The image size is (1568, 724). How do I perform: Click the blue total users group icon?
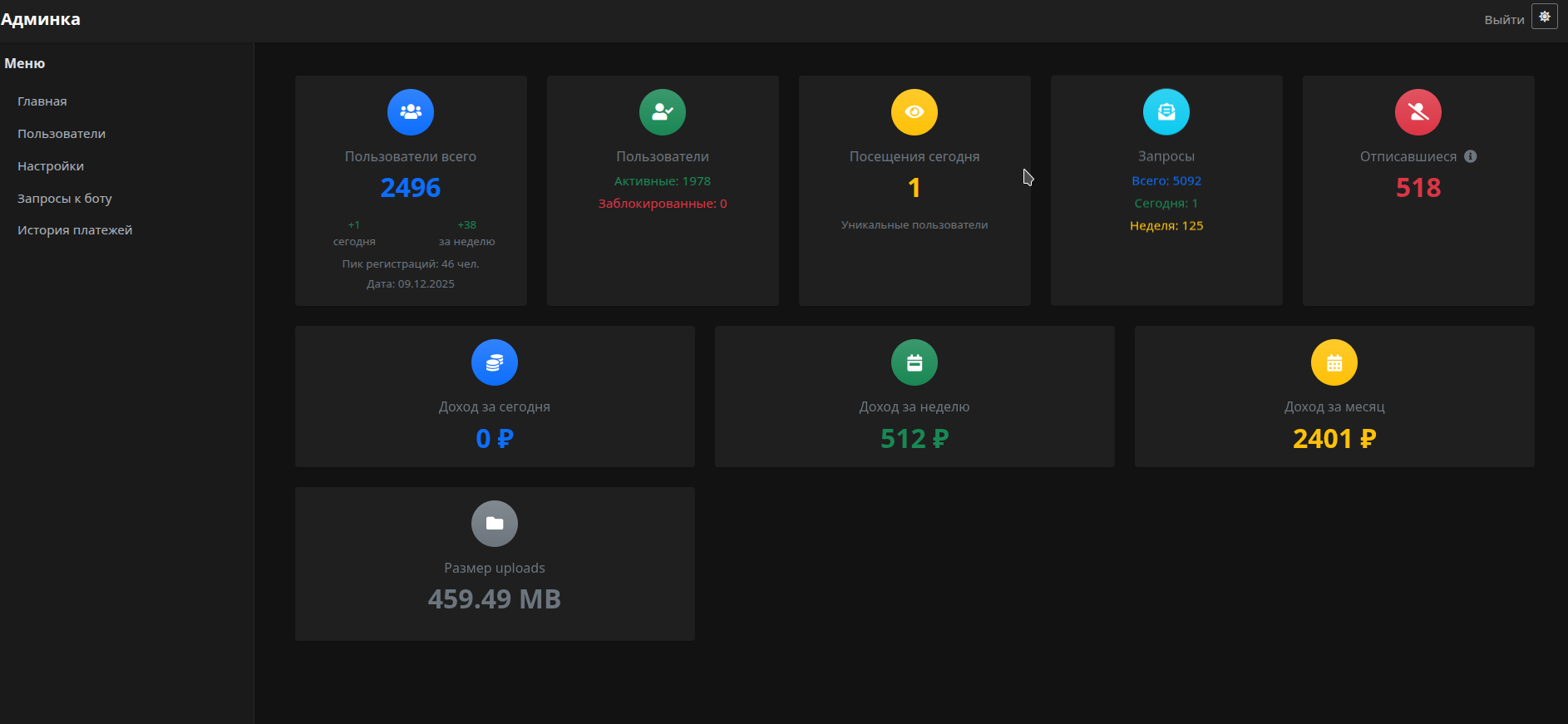411,112
